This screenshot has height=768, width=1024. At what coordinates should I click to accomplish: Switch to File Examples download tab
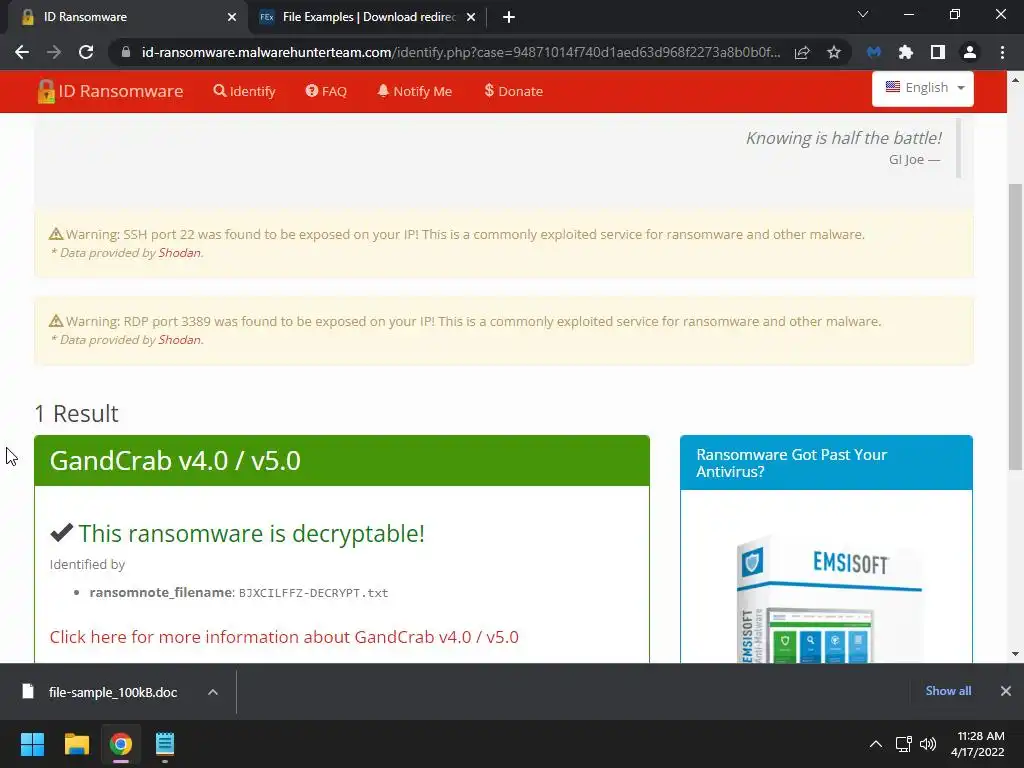(x=367, y=17)
